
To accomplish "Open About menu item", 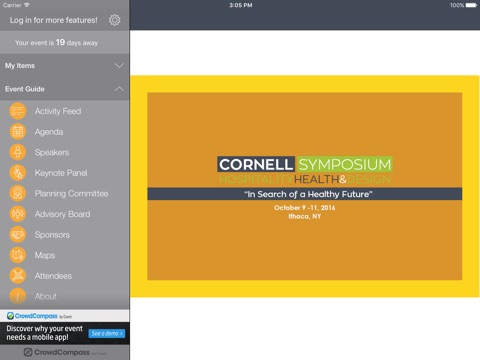I will [65, 296].
